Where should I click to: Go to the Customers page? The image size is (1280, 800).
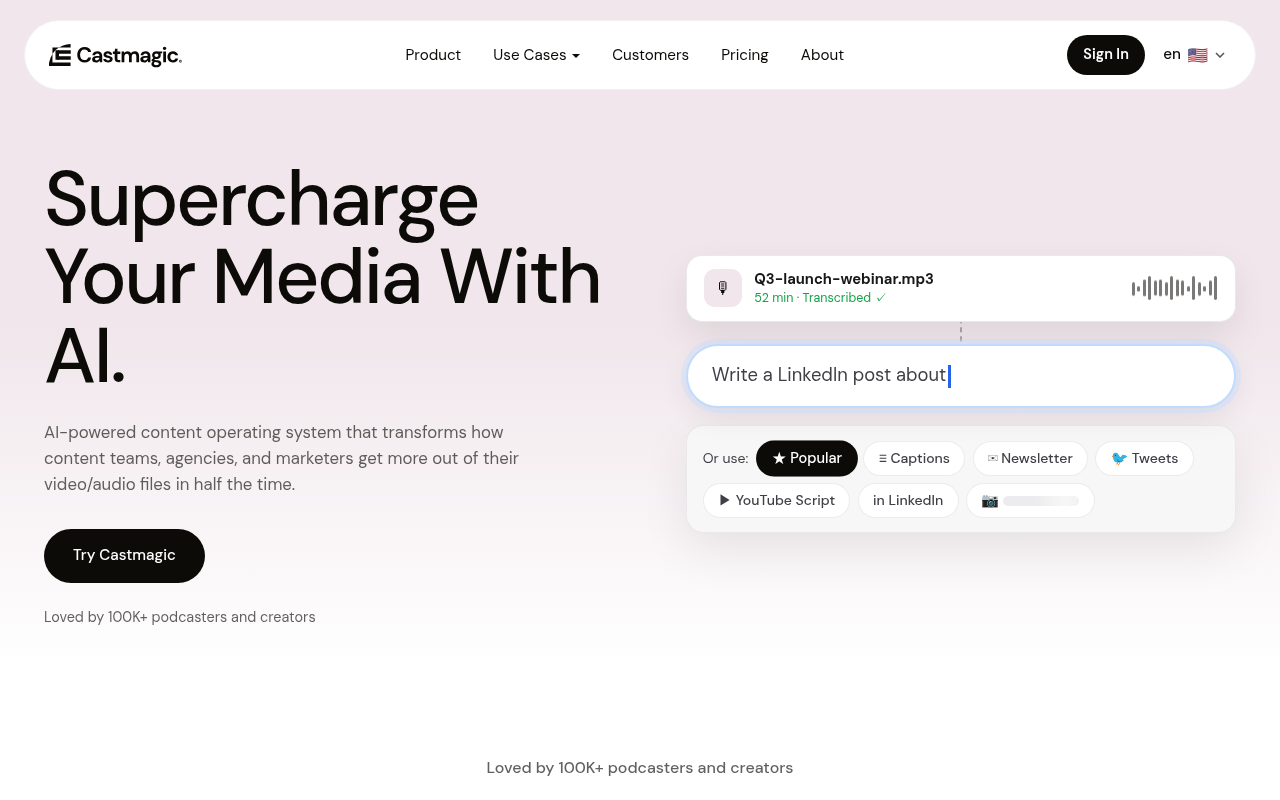tap(650, 55)
